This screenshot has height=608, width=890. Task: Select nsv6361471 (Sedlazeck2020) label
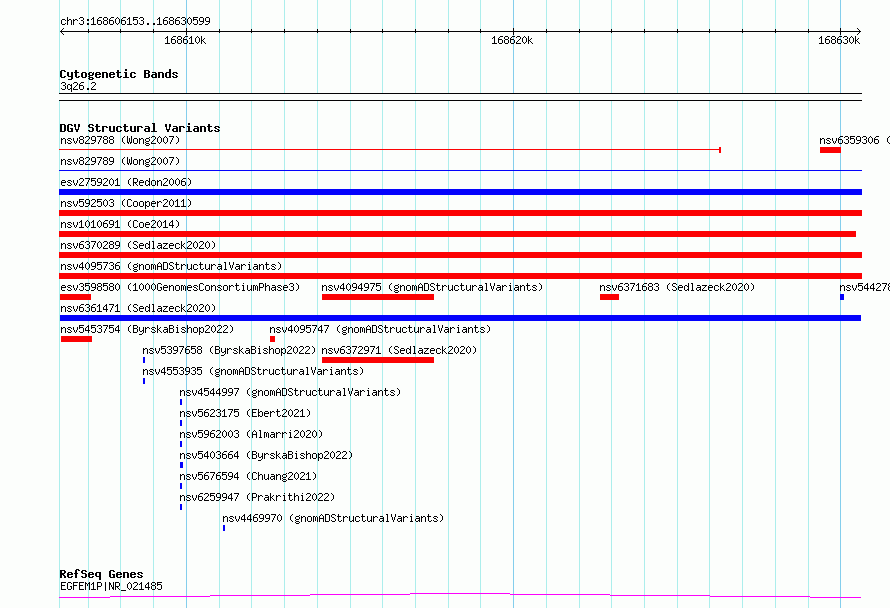point(138,308)
